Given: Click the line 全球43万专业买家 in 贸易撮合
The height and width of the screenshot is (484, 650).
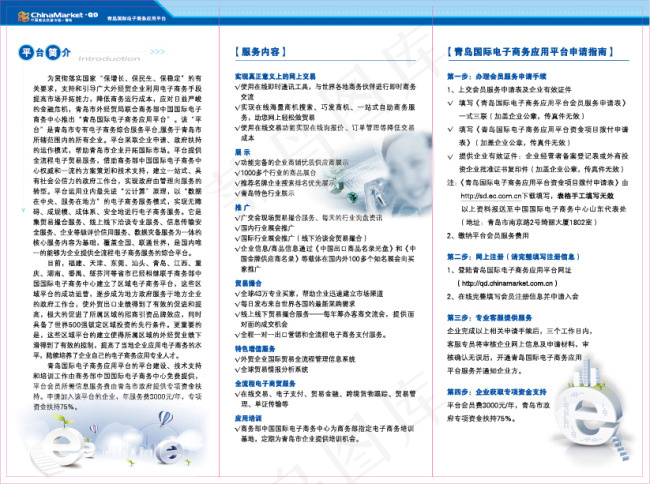Looking at the screenshot, I should 309,294.
